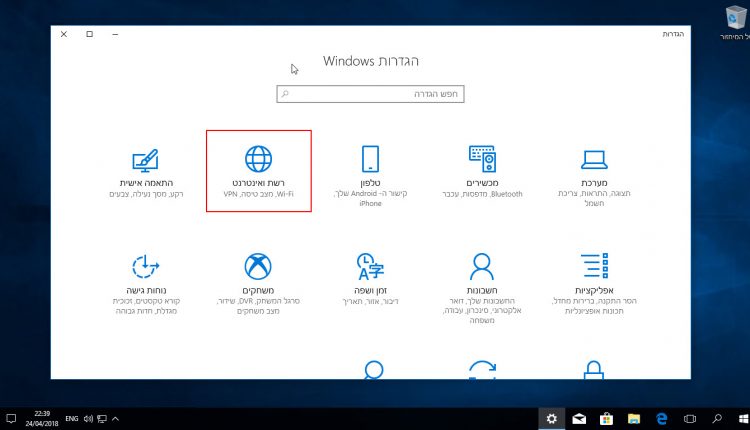Open the Apps (אפליקציות) settings category
Screen dimensions: 750x430
click(594, 283)
